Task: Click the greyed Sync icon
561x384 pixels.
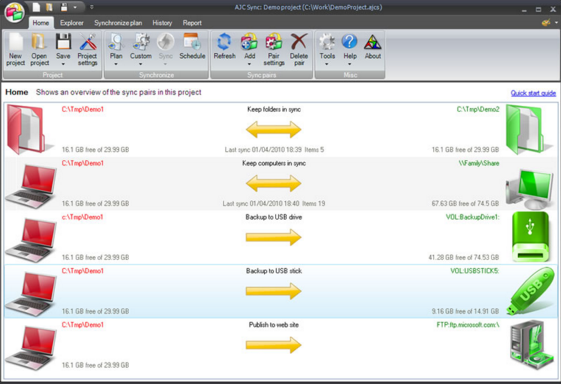Action: click(x=166, y=42)
